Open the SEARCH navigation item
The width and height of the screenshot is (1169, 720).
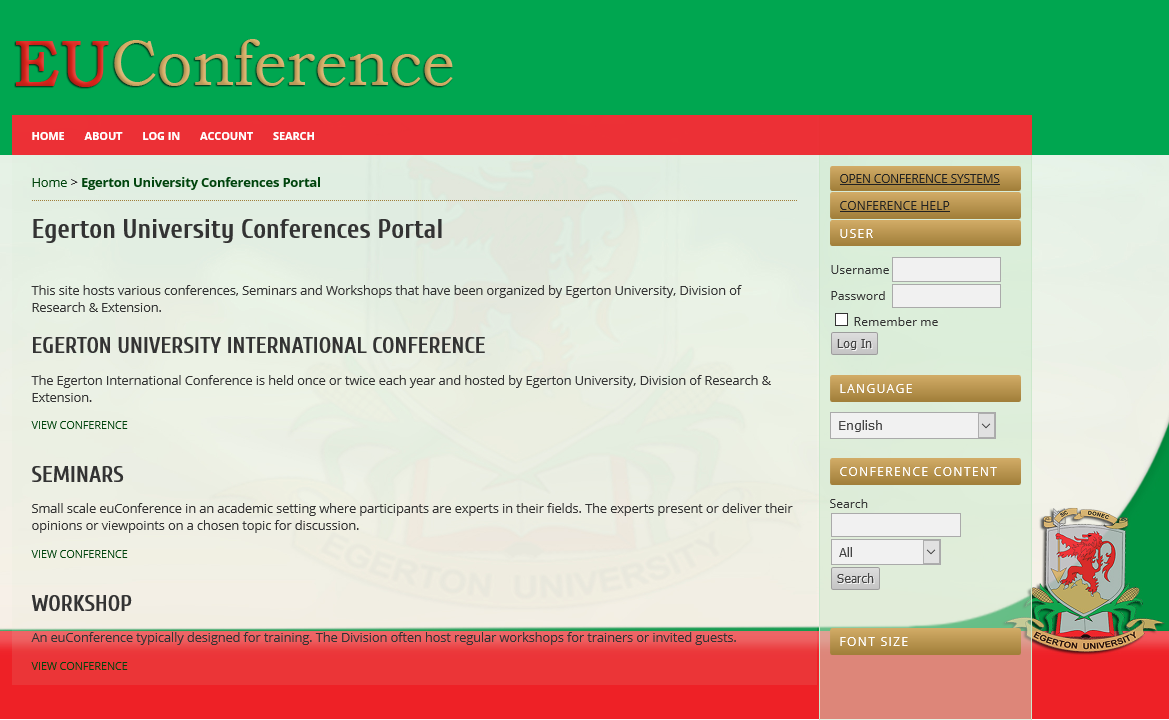click(x=293, y=136)
